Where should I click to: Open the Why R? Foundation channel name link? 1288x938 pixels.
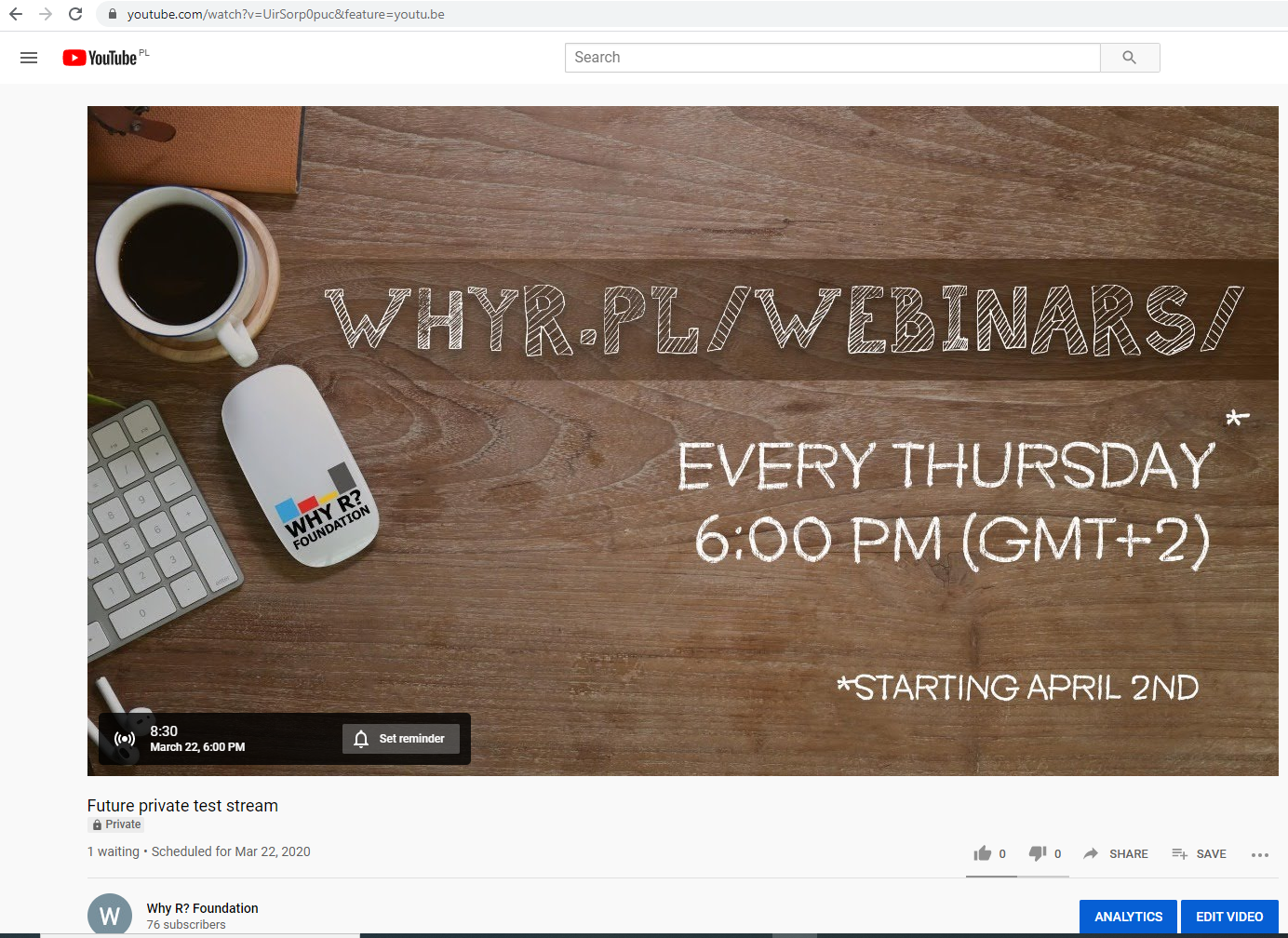coord(202,908)
